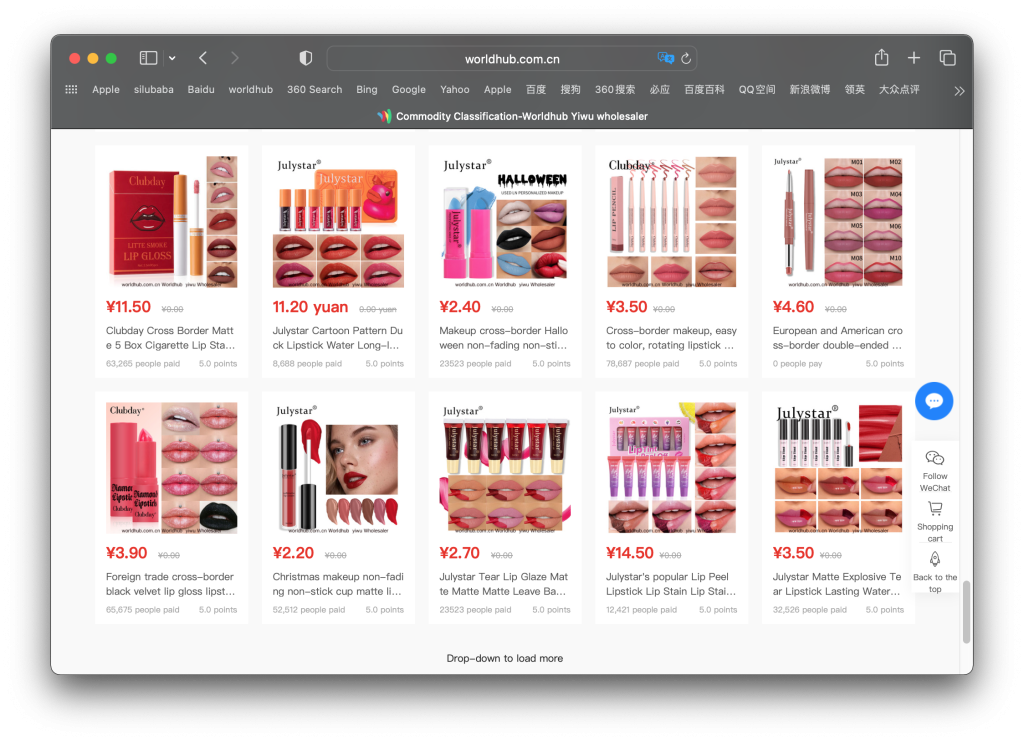Open the Baidu bookmark

(200, 89)
